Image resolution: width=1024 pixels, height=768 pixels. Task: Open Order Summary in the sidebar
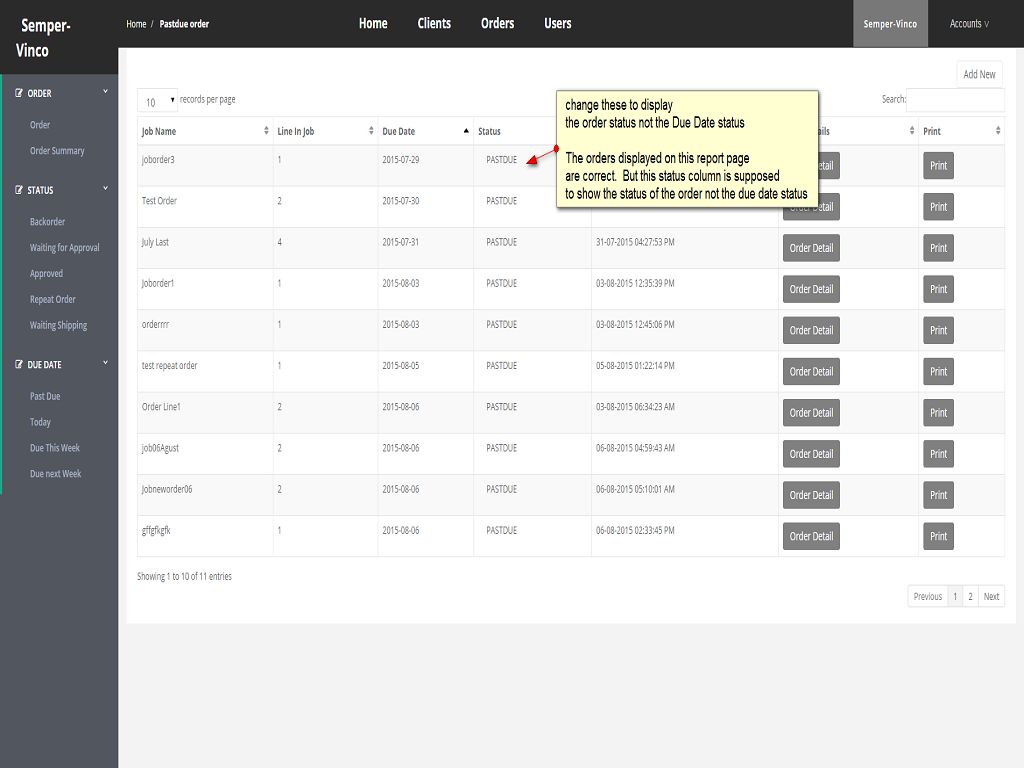(x=57, y=151)
